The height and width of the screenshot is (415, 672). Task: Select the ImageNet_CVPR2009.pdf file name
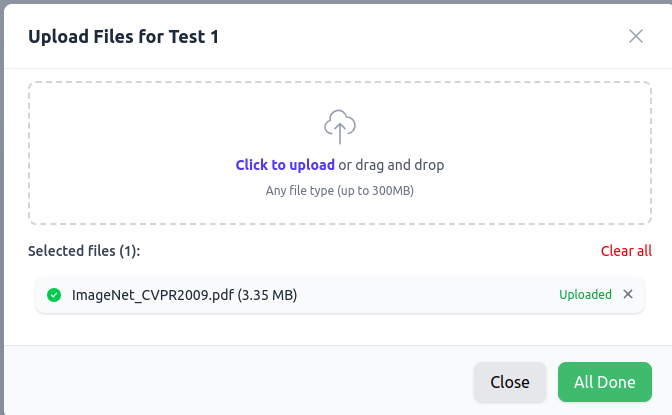tap(153, 295)
